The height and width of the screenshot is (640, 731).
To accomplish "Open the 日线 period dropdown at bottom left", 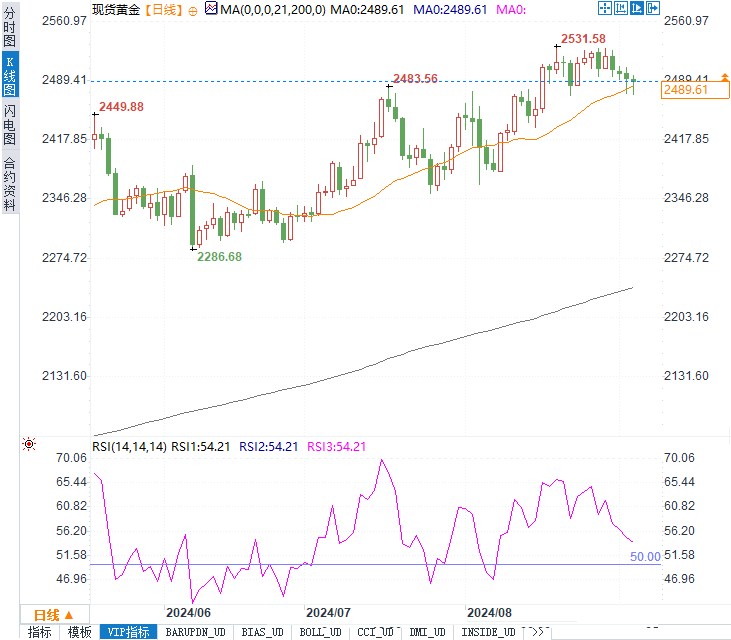I will point(54,615).
